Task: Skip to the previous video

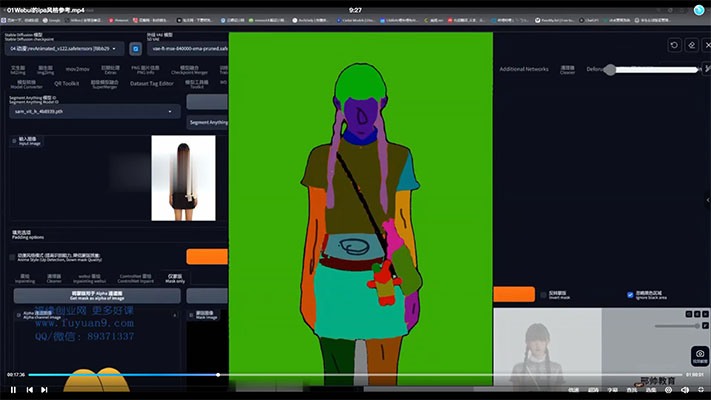Action: [x=29, y=389]
